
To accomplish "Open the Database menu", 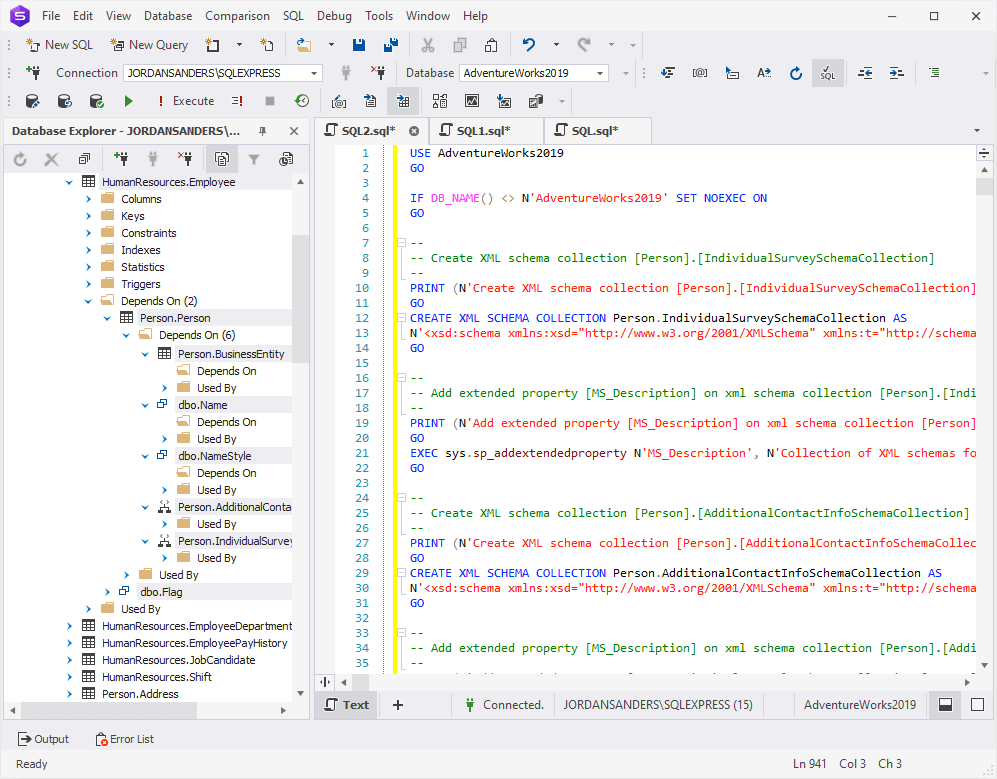I will [x=168, y=16].
